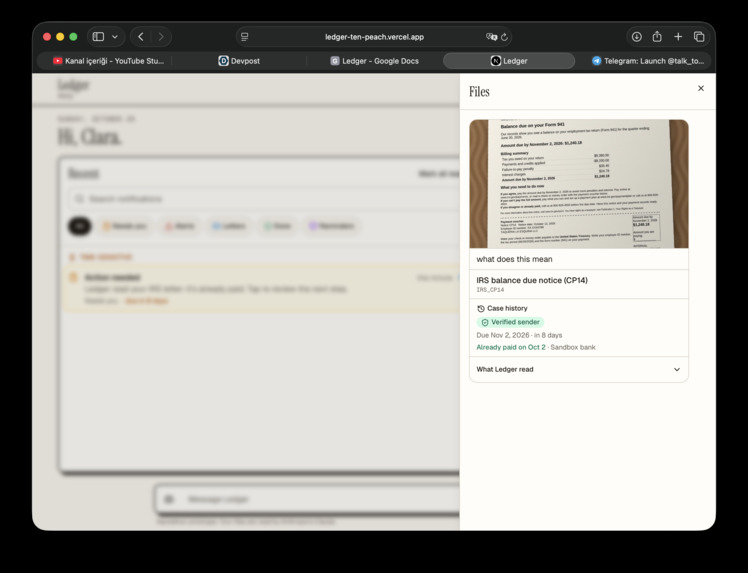This screenshot has height=573, width=748.
Task: Click the yellow minimize window button
Action: point(60,37)
